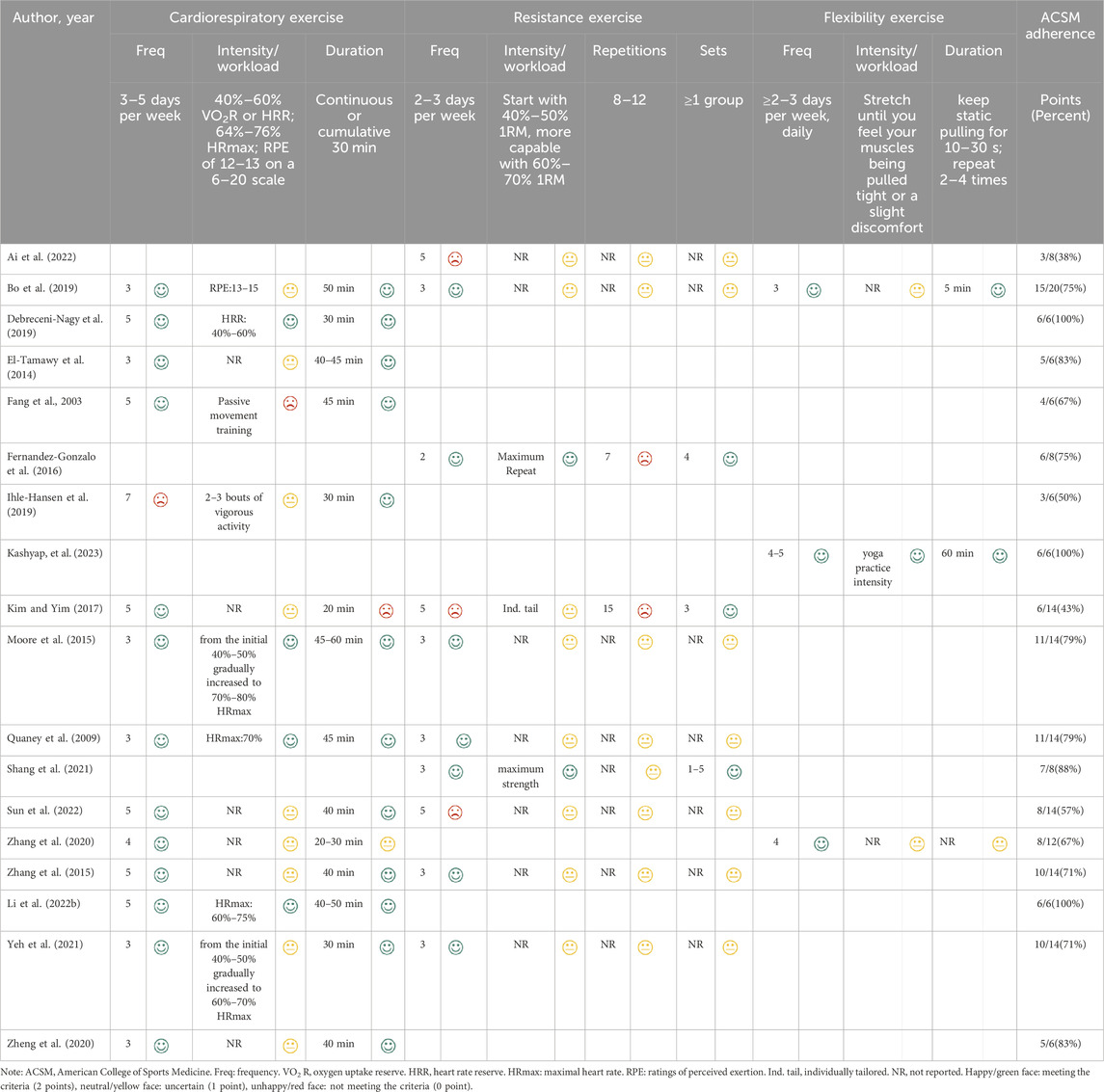Screen dimensions: 1104x1092
Task: Click author name 'Quaney et al. (2009)'
Action: [53, 738]
